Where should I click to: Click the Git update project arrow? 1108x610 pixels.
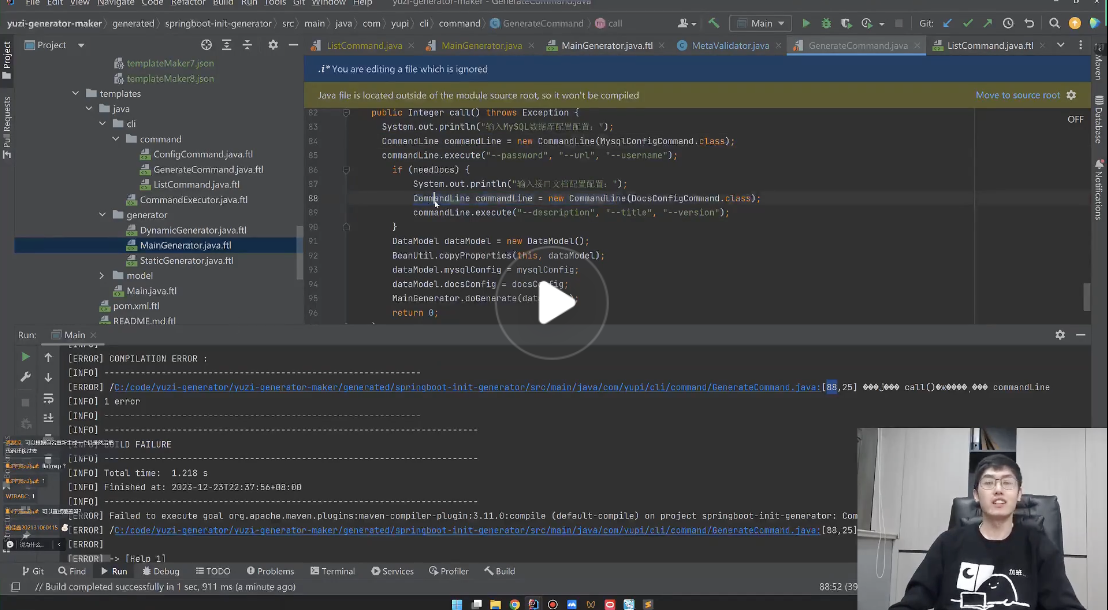click(x=947, y=23)
